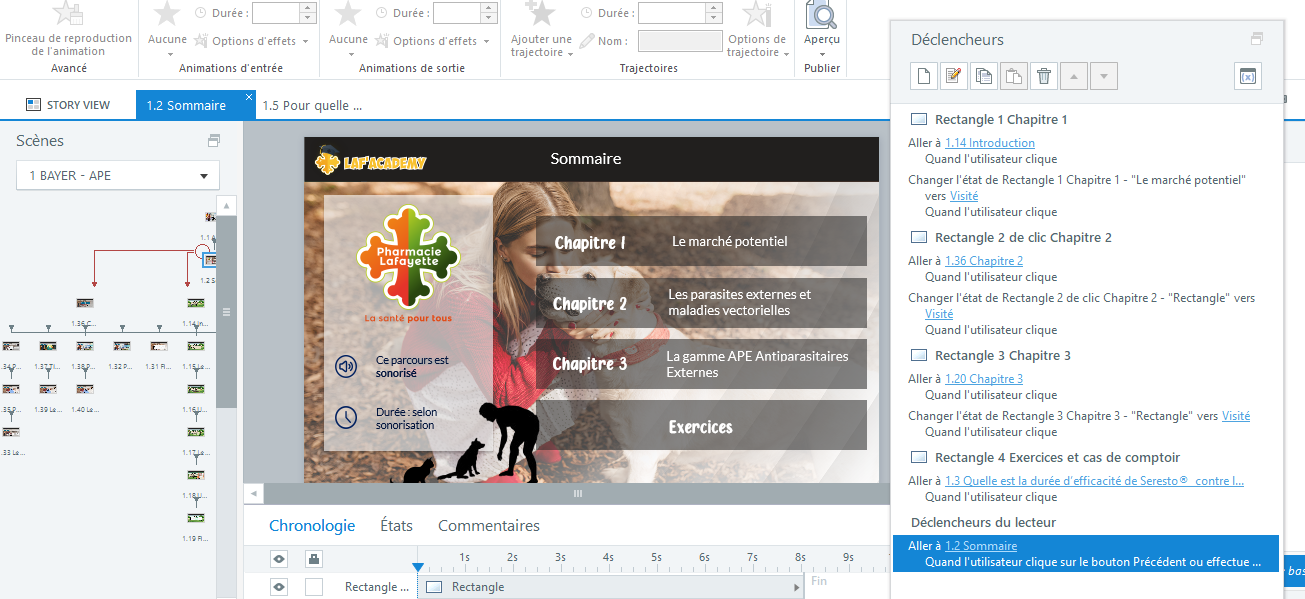Undock the Scènes panel
Screen dimensions: 1305x599
(x=213, y=141)
